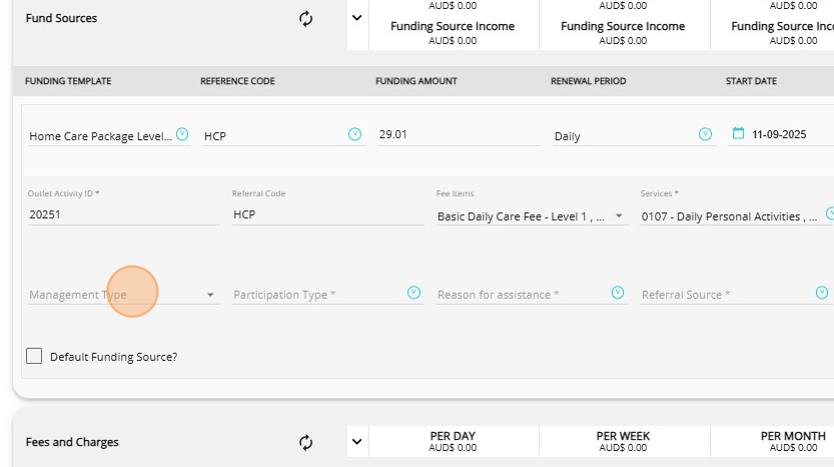Refresh the Fees and Charges section
834x467 pixels.
pyautogui.click(x=306, y=442)
